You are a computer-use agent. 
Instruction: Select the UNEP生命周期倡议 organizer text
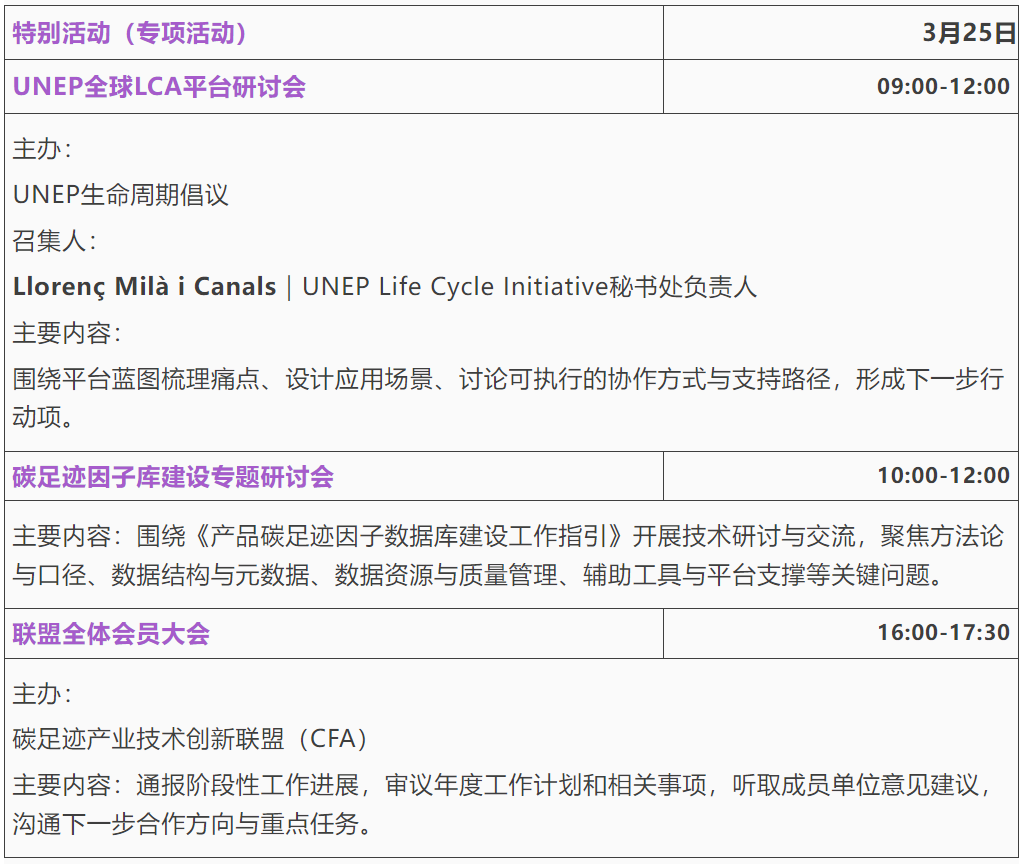pyautogui.click(x=121, y=194)
